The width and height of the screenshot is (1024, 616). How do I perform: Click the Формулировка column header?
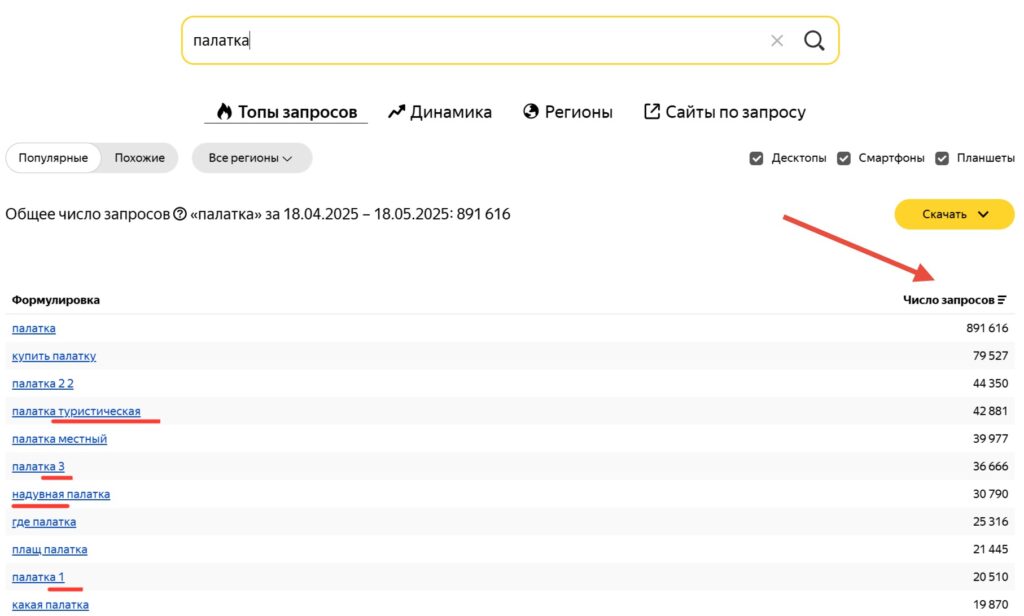(56, 300)
